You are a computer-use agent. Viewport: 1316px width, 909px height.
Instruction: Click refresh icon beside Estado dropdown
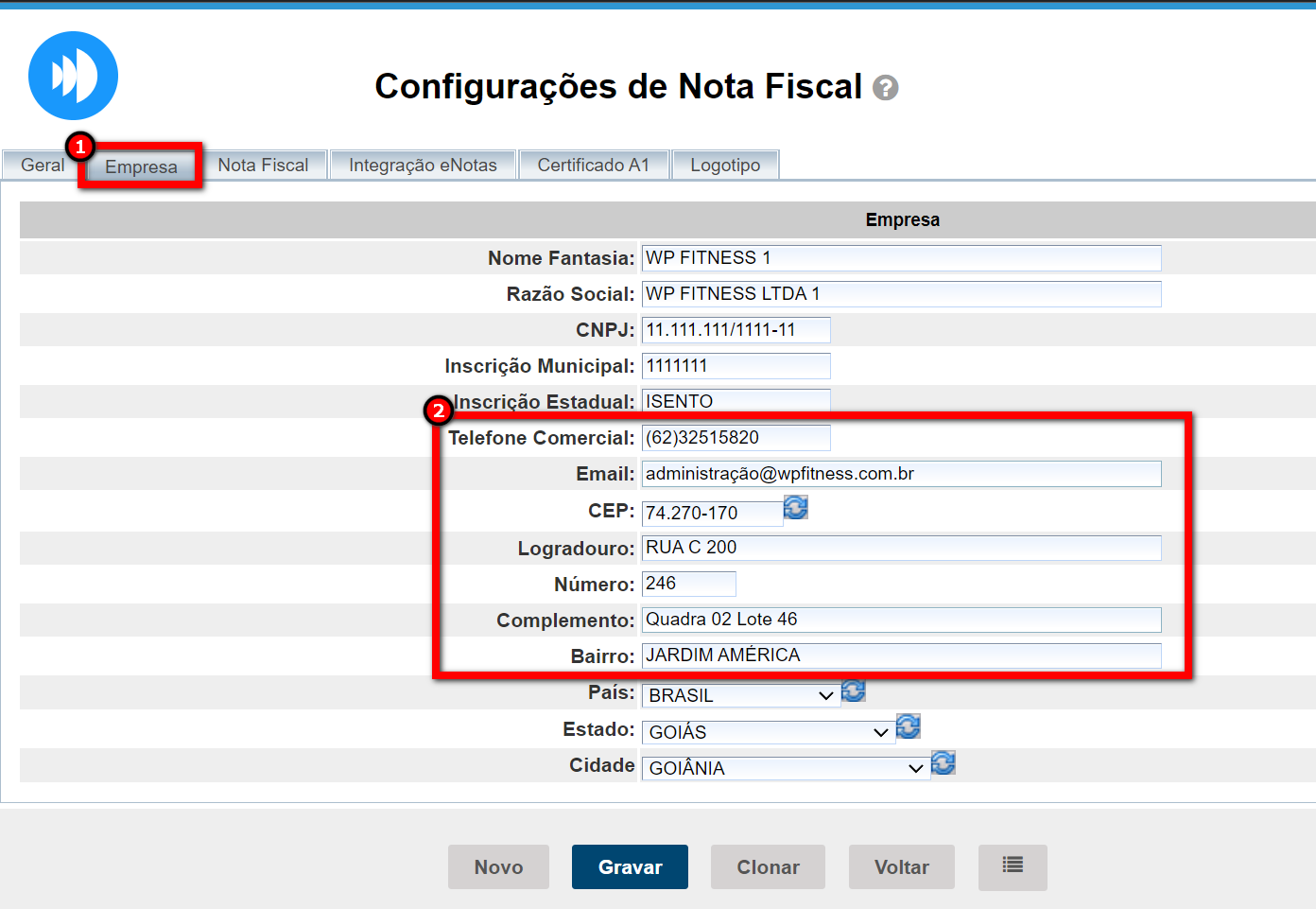pyautogui.click(x=908, y=726)
